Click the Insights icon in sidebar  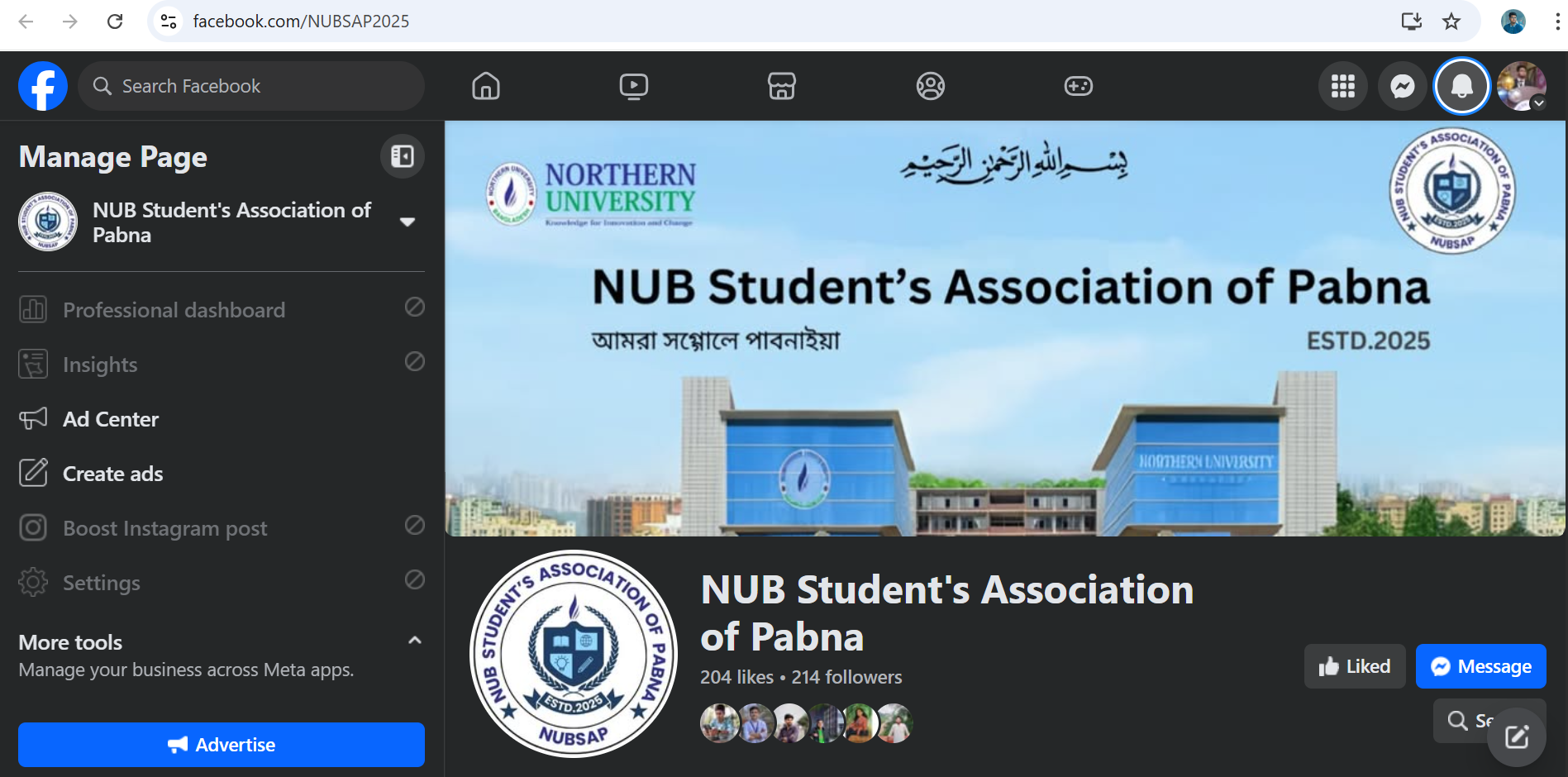pos(33,365)
